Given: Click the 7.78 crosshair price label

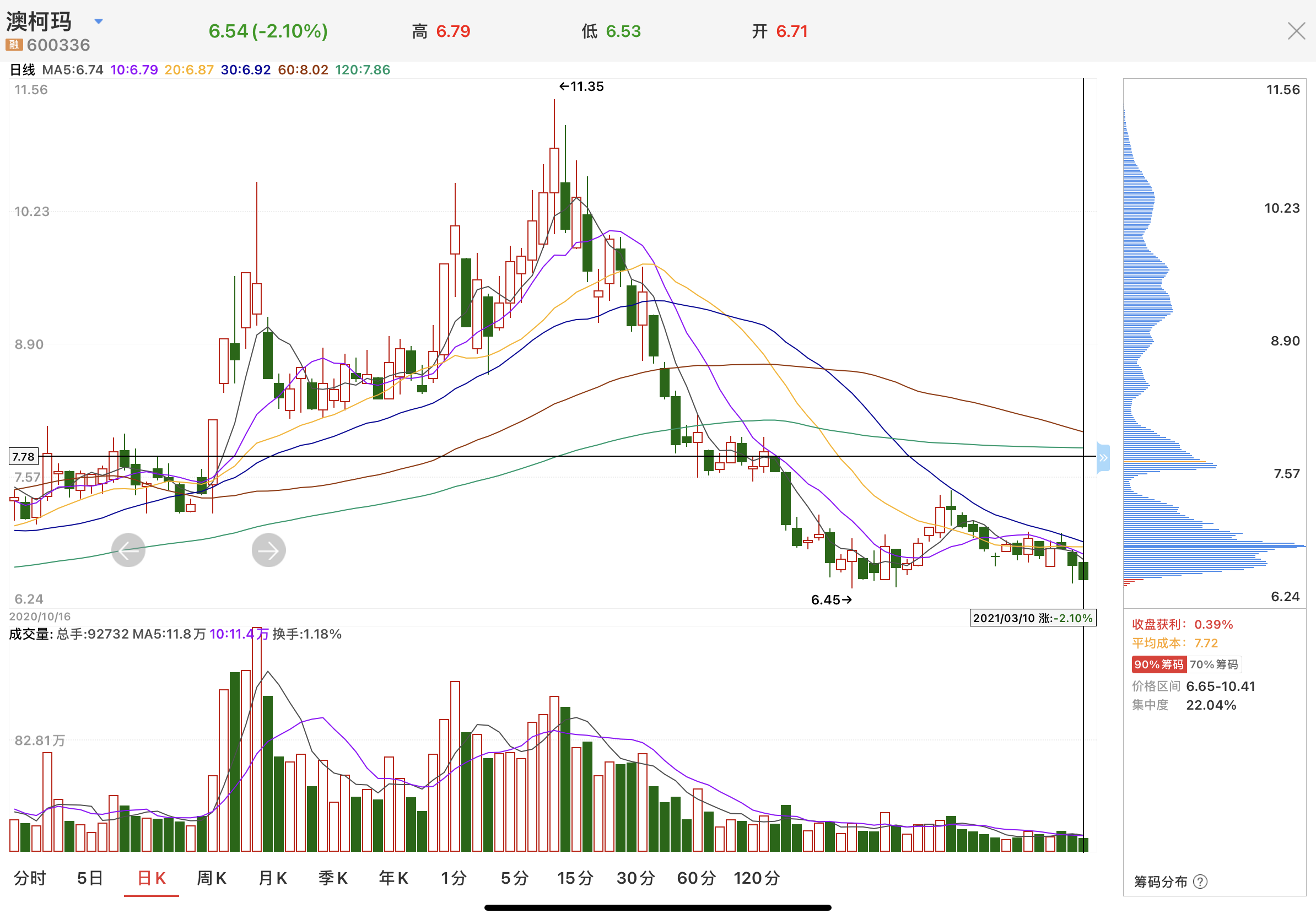Looking at the screenshot, I should click(24, 457).
